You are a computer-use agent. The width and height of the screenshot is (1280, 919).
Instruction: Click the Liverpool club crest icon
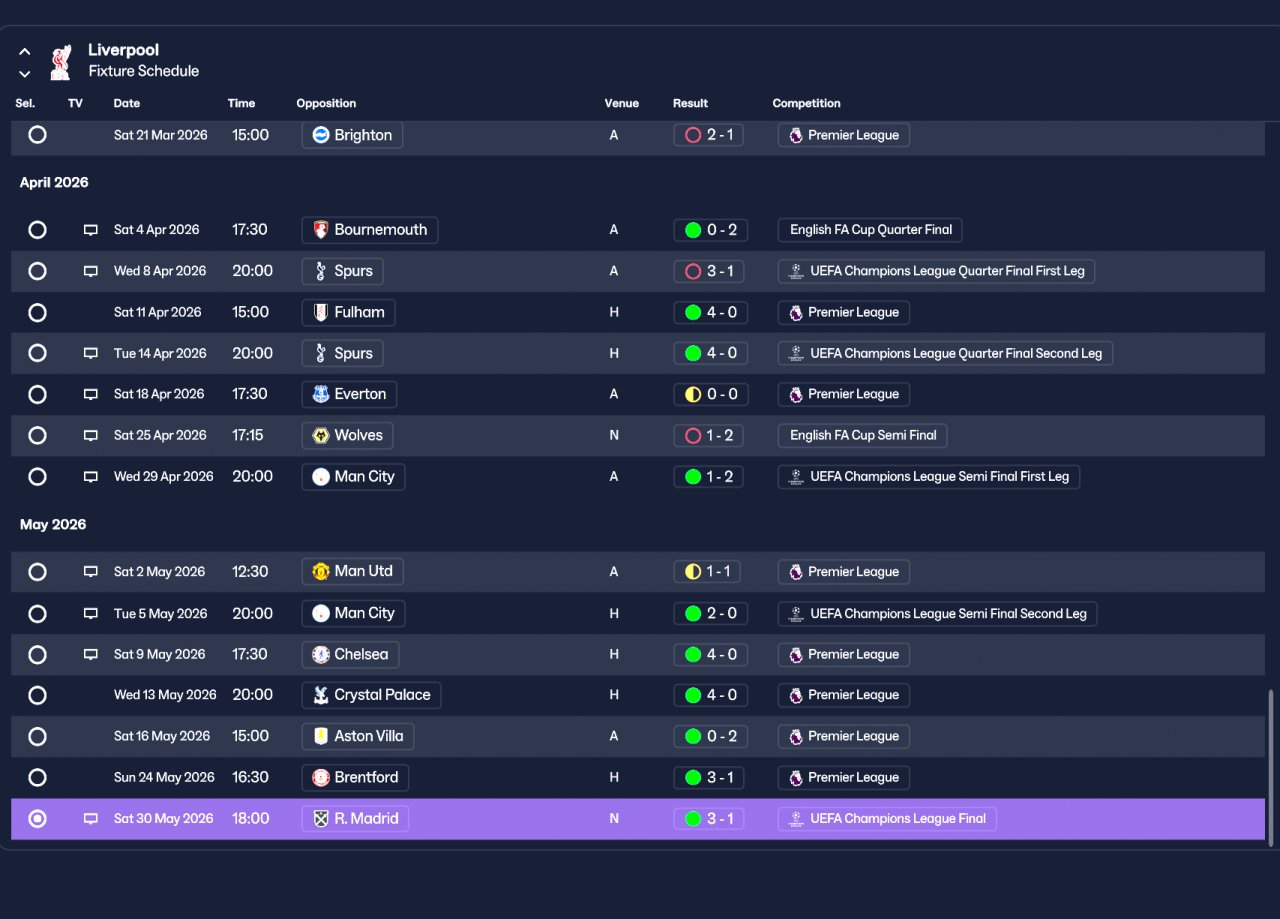coord(61,61)
